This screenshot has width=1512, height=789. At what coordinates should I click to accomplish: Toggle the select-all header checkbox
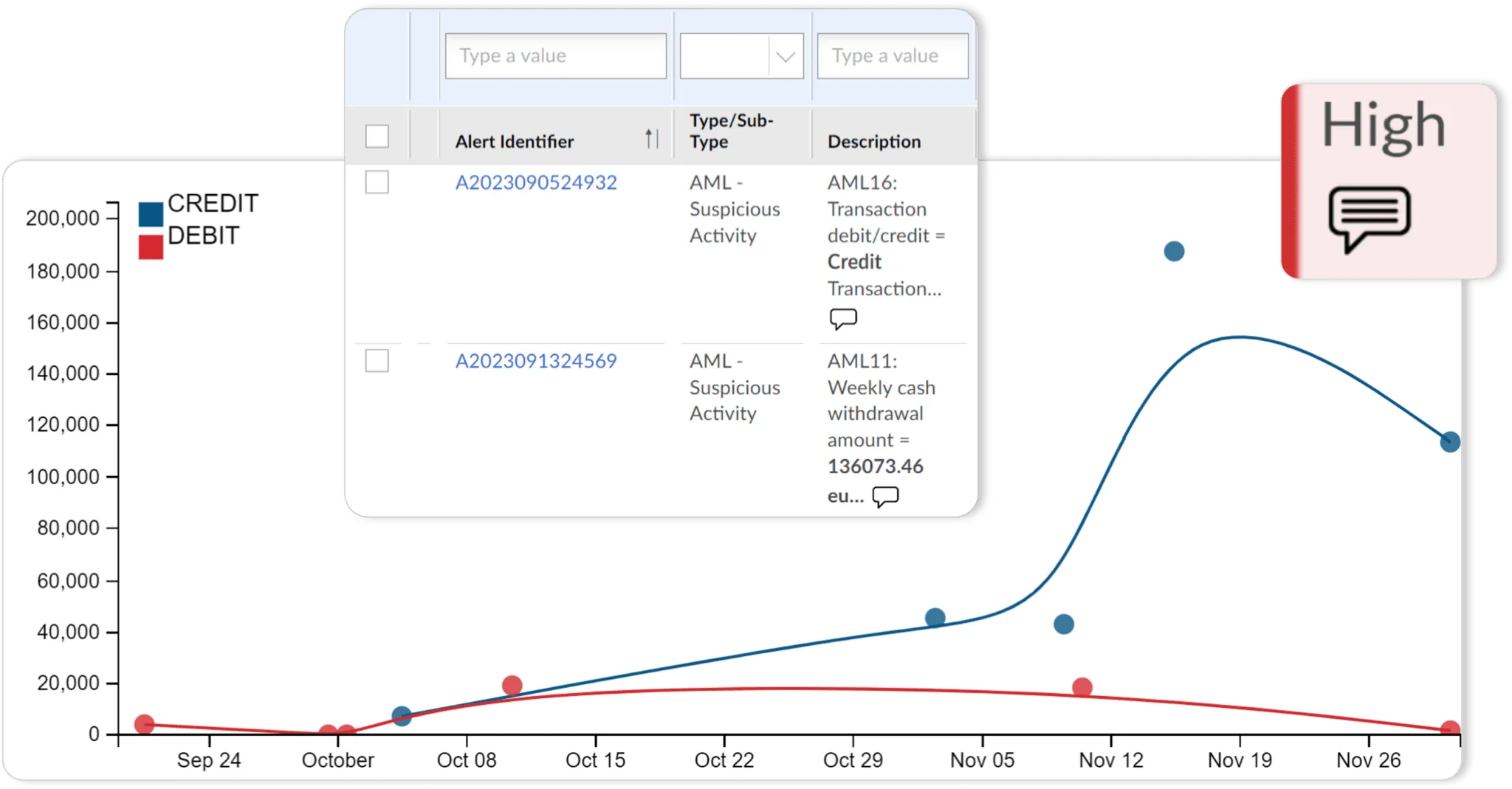click(377, 137)
